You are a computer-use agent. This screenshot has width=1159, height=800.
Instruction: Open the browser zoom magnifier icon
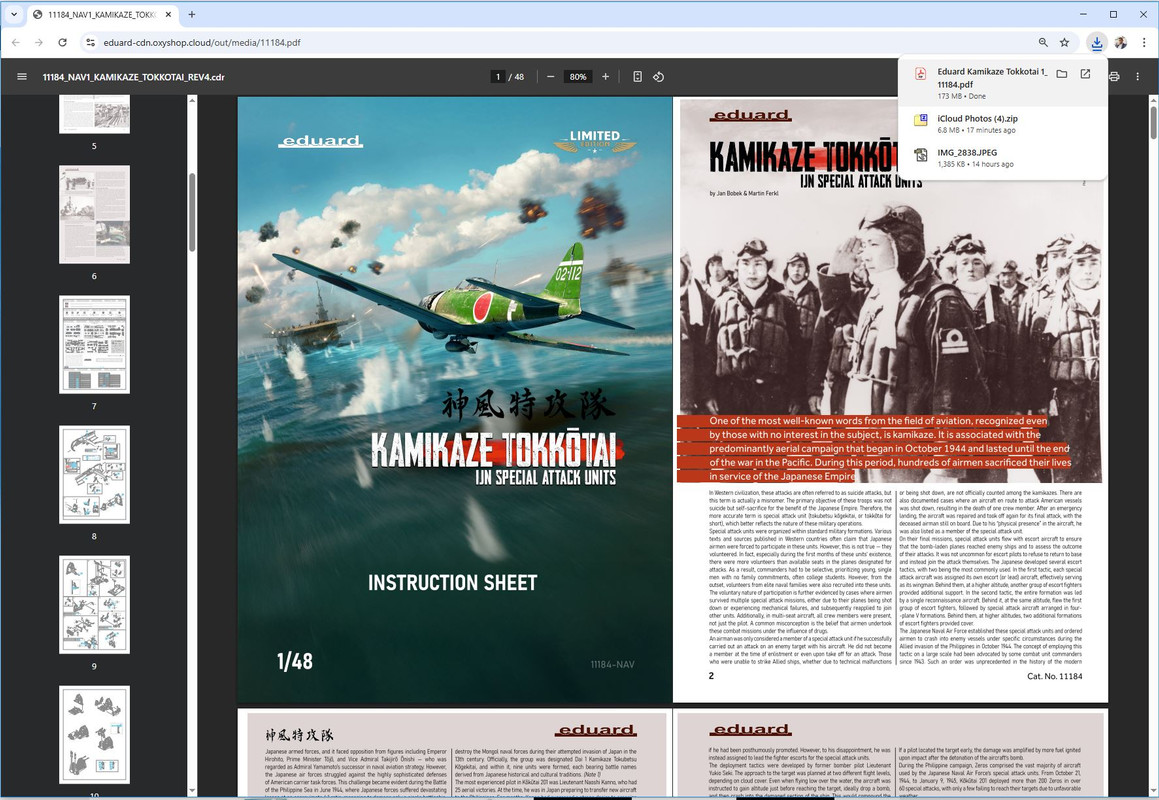click(x=1043, y=42)
